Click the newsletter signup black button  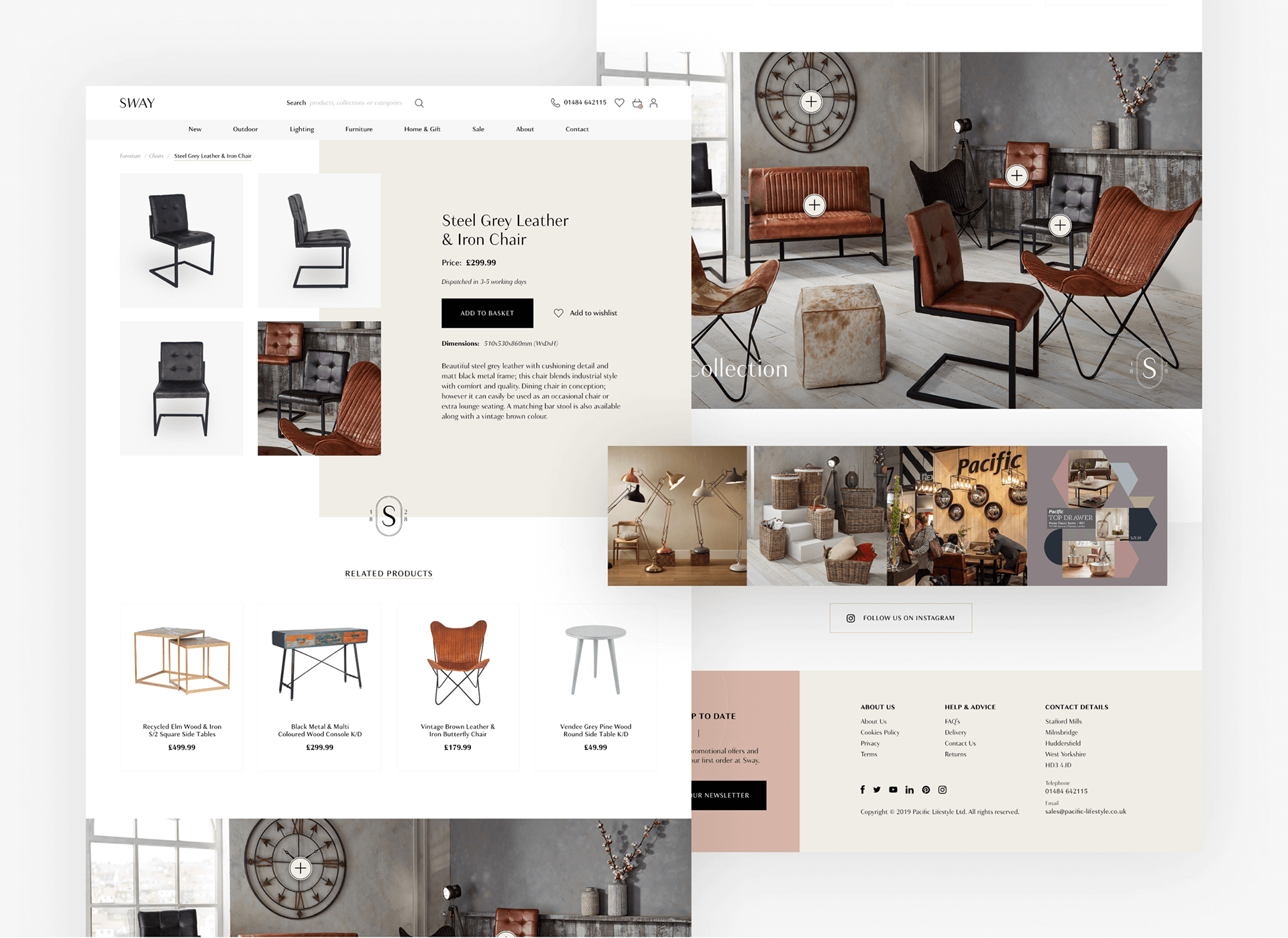point(729,795)
